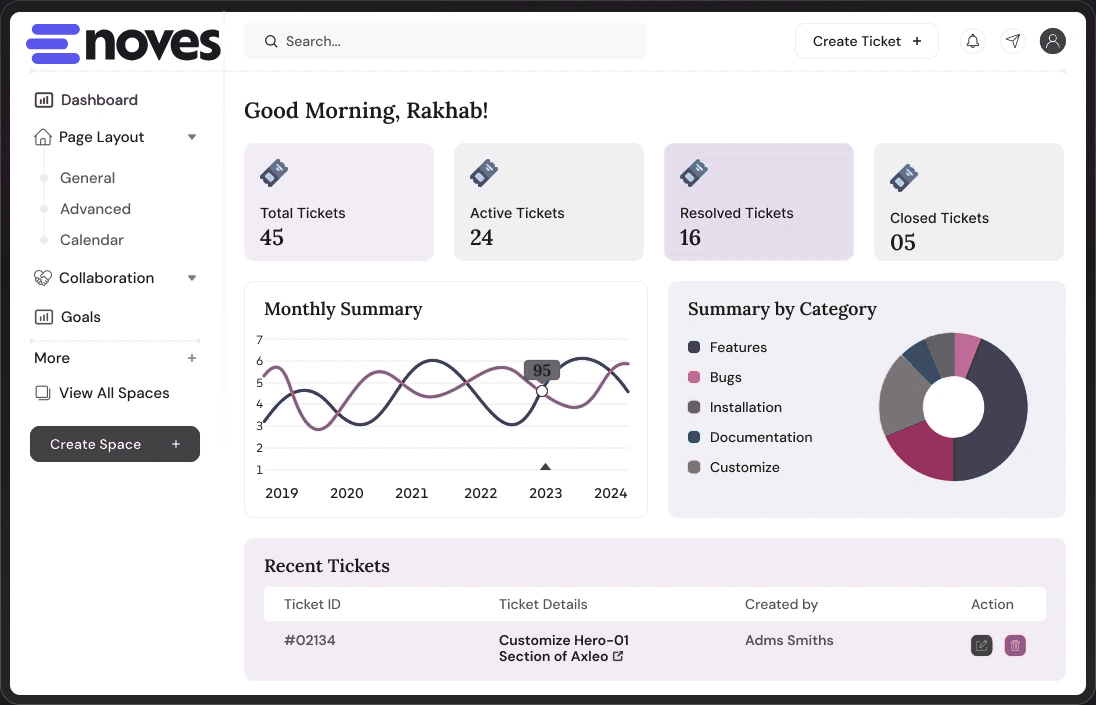Click the Create Space button
This screenshot has width=1096, height=705.
tap(114, 444)
